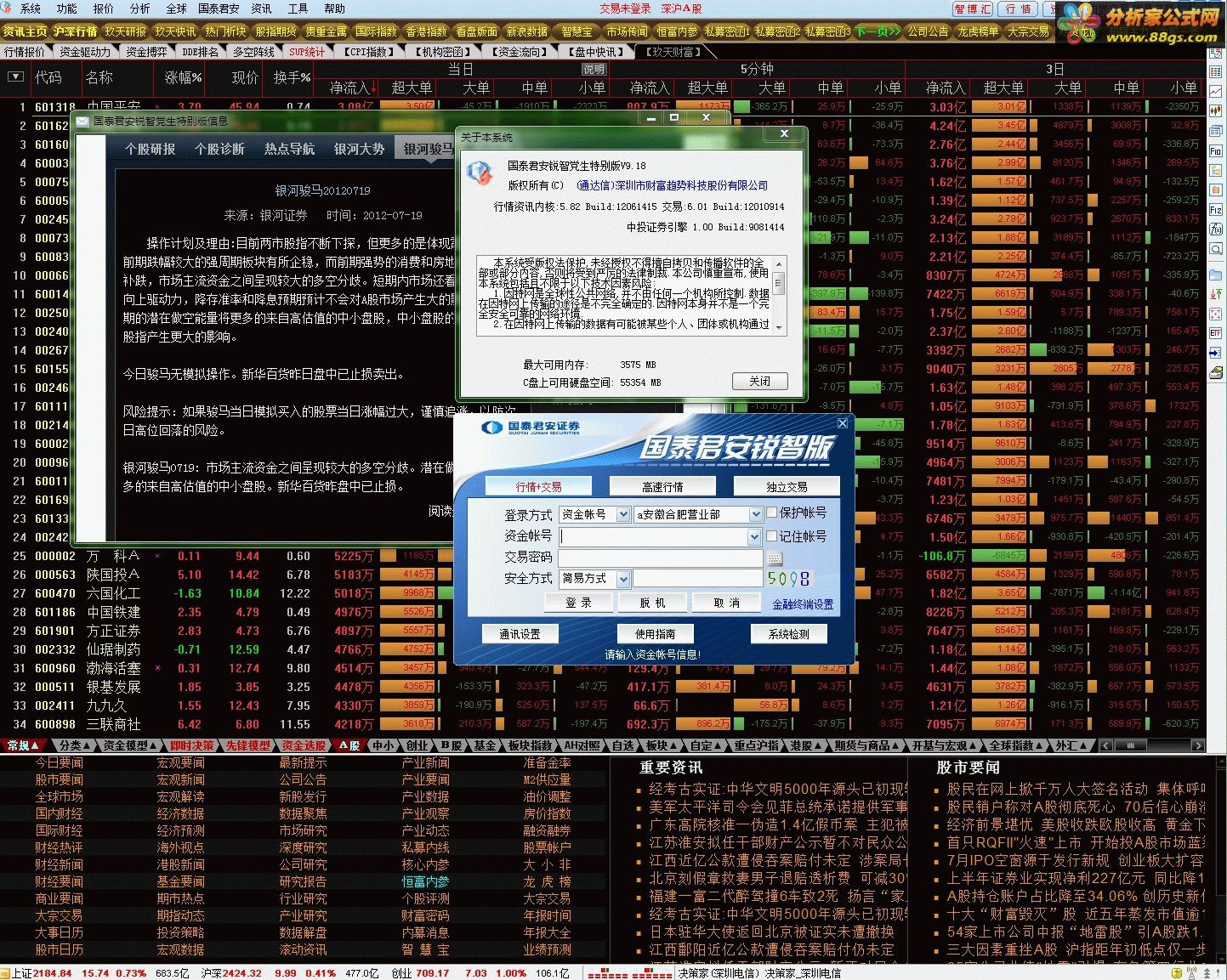Click the 使用指南 button
The image size is (1227, 980).
[x=656, y=634]
